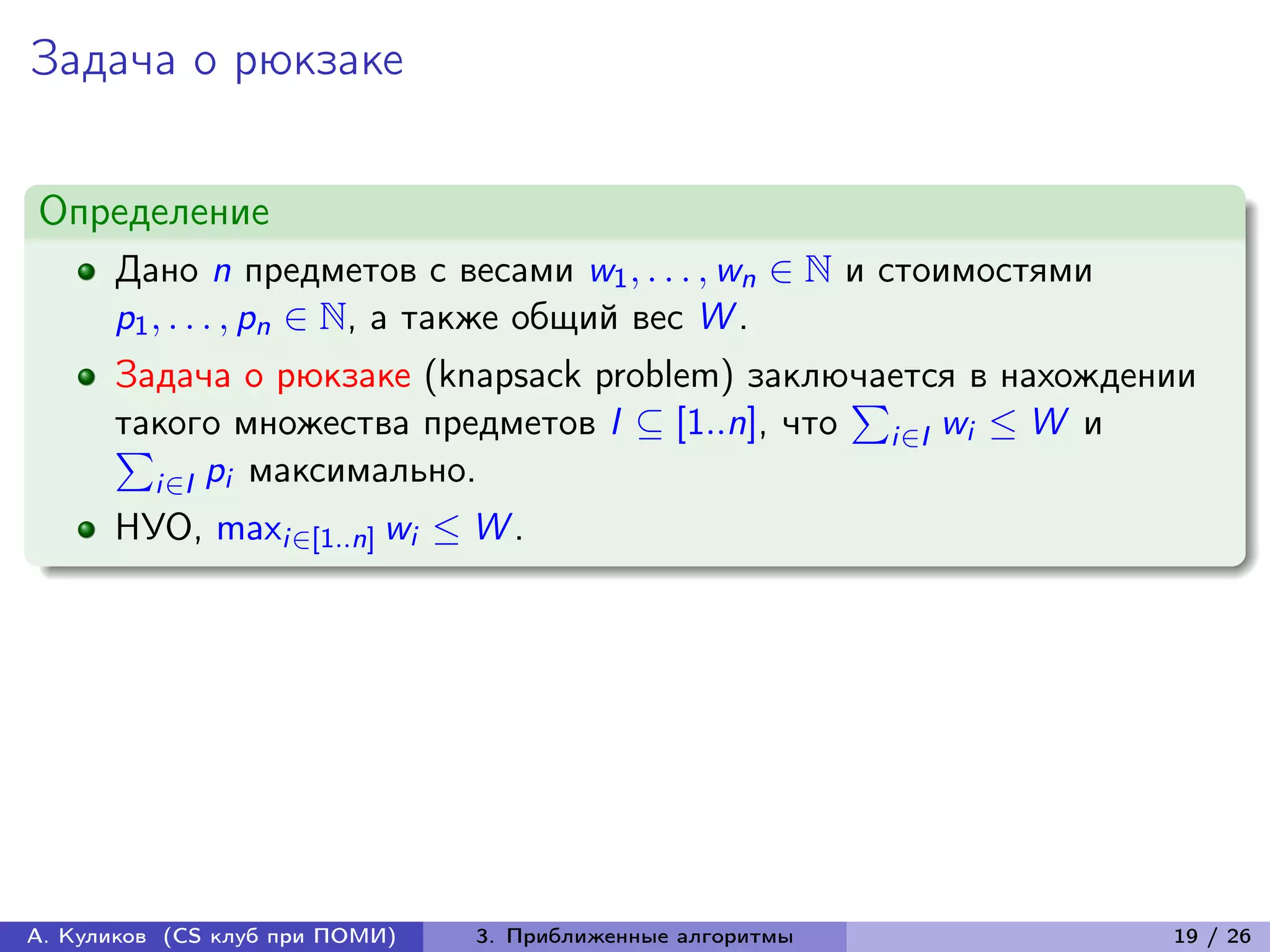The image size is (1270, 952).
Task: Click the words 'общий вес'
Action: tap(597, 319)
